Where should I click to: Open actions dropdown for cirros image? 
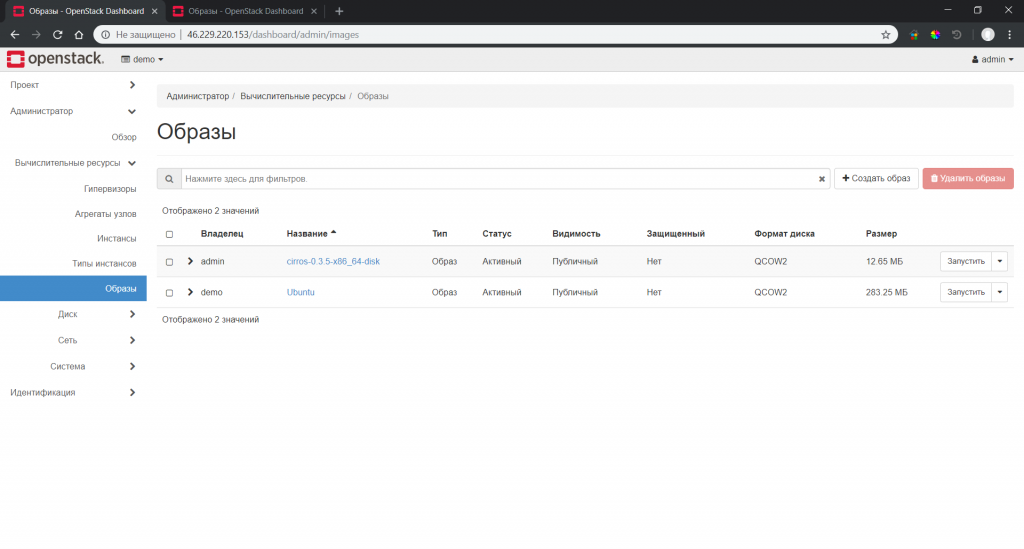tap(1000, 261)
